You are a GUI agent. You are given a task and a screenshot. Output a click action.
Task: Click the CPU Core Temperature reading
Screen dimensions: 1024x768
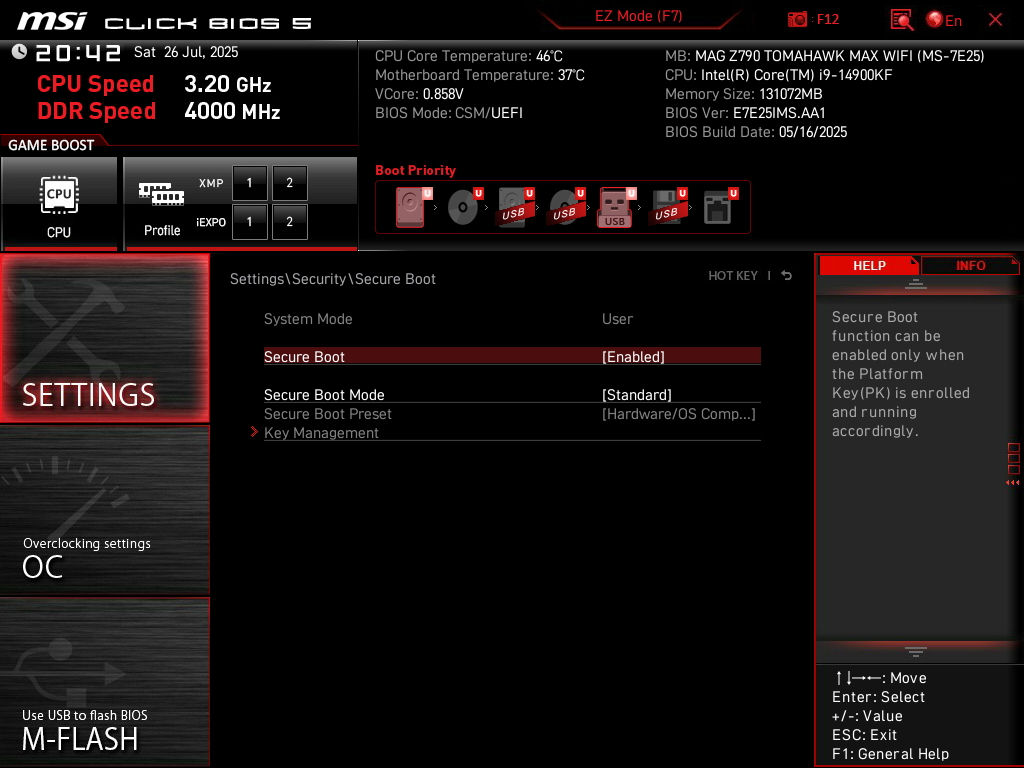(x=469, y=56)
